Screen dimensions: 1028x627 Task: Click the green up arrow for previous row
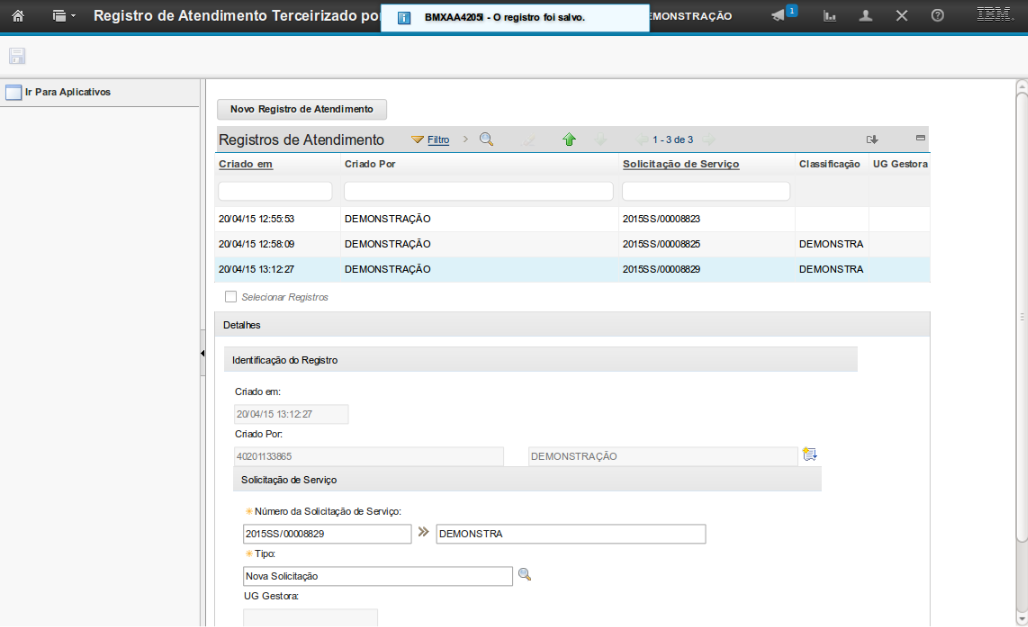pos(569,140)
